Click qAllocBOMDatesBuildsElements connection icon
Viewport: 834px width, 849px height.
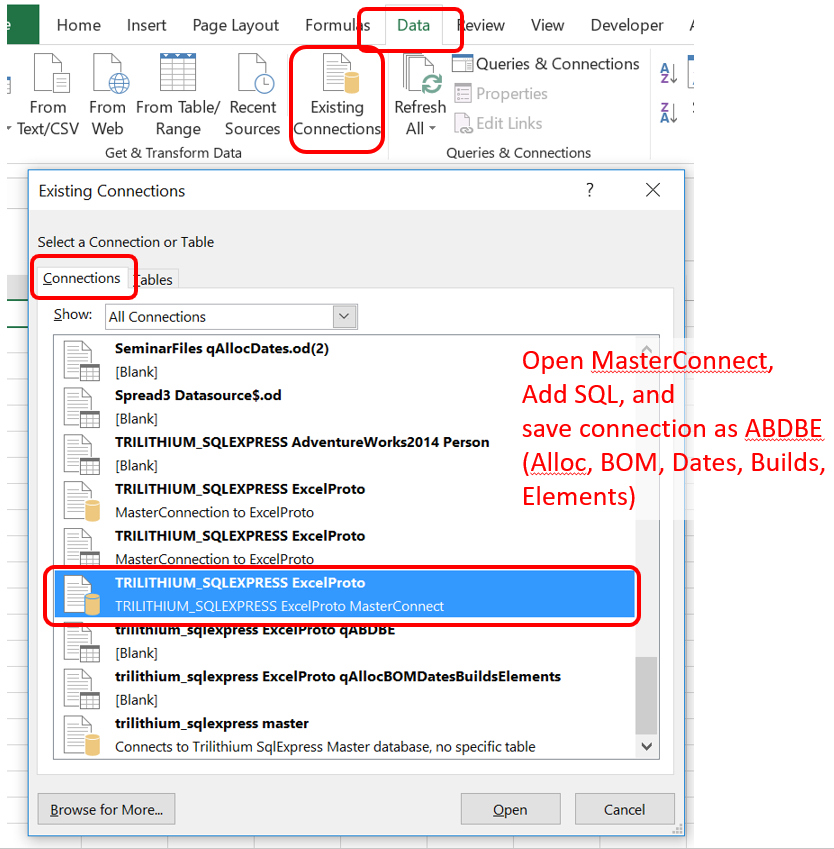click(82, 688)
